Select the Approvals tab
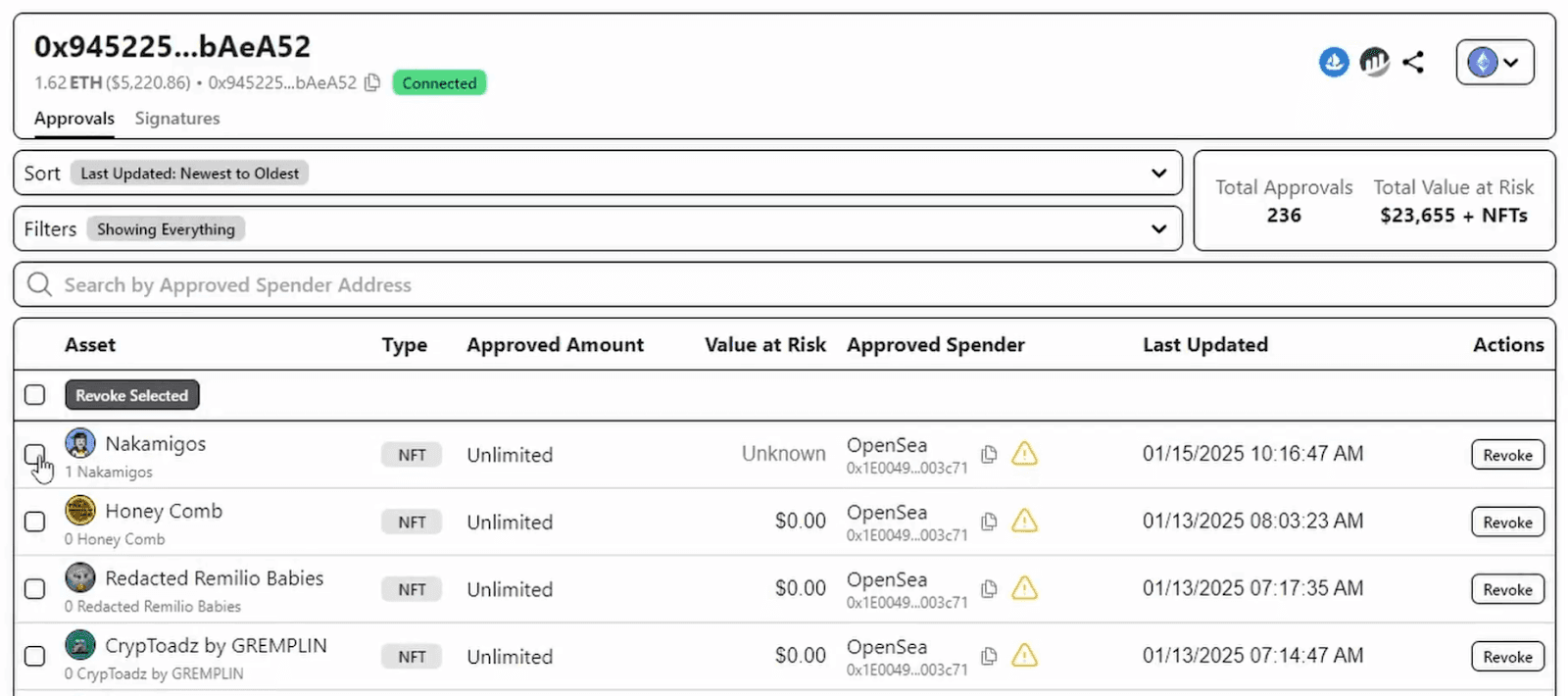The height and width of the screenshot is (696, 1568). click(x=74, y=119)
